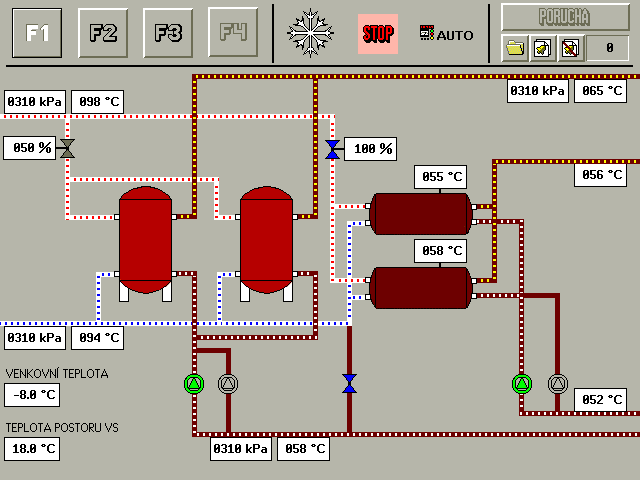Click the crossed-out bell mute icon
640x480 pixels.
coord(570,47)
